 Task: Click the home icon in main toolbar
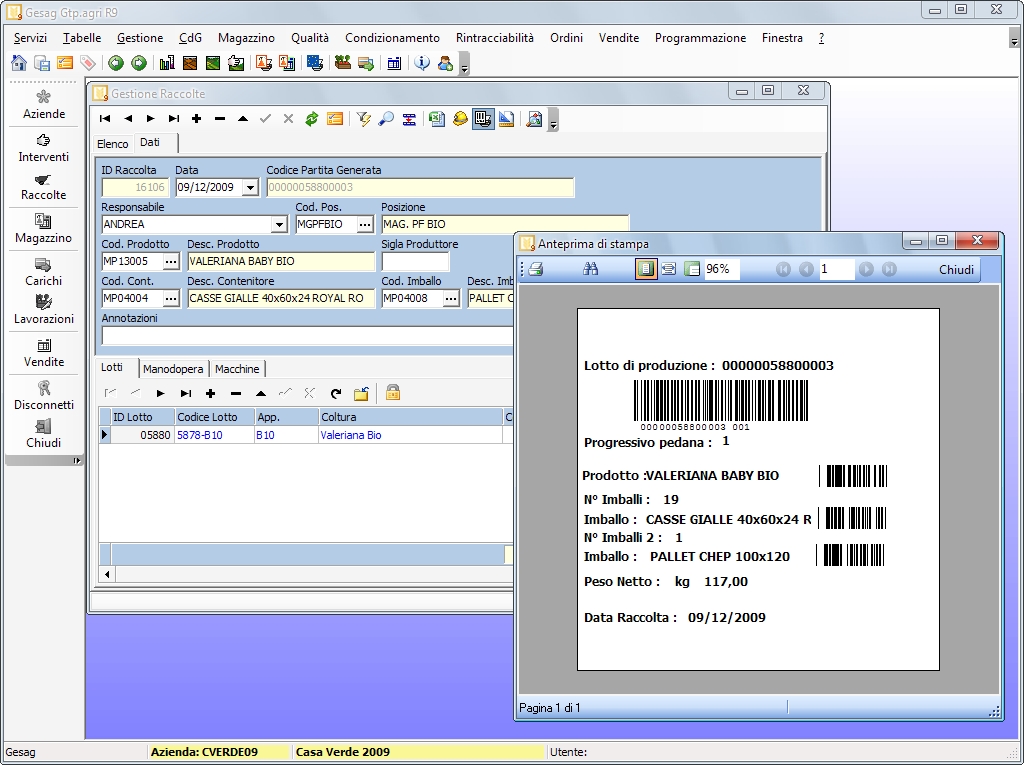click(19, 63)
